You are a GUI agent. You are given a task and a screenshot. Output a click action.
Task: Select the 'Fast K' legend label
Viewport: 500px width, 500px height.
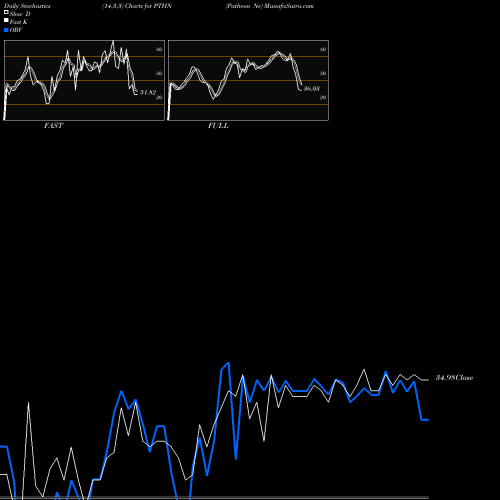[x=18, y=22]
